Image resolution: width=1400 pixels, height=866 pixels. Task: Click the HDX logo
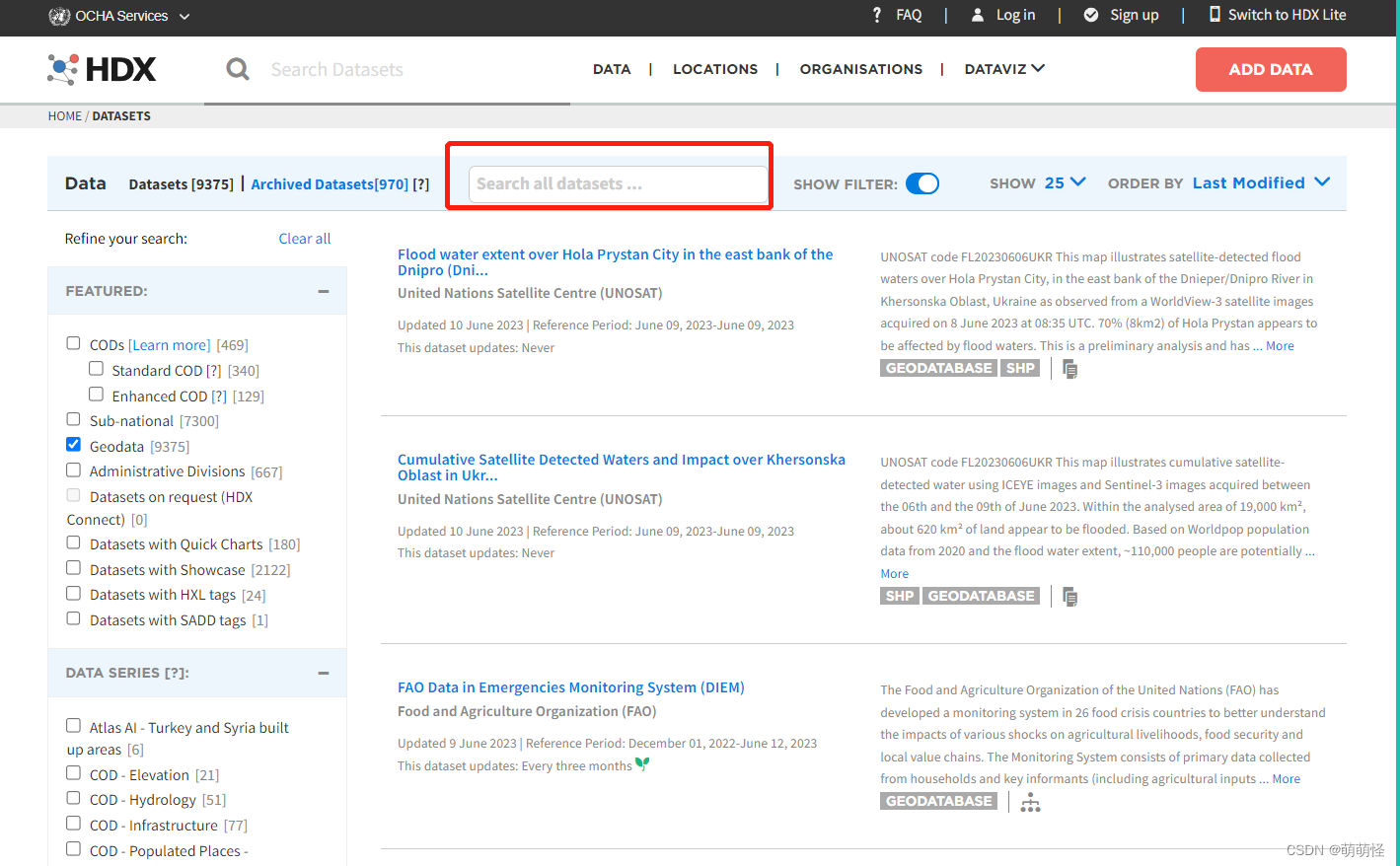(x=102, y=69)
